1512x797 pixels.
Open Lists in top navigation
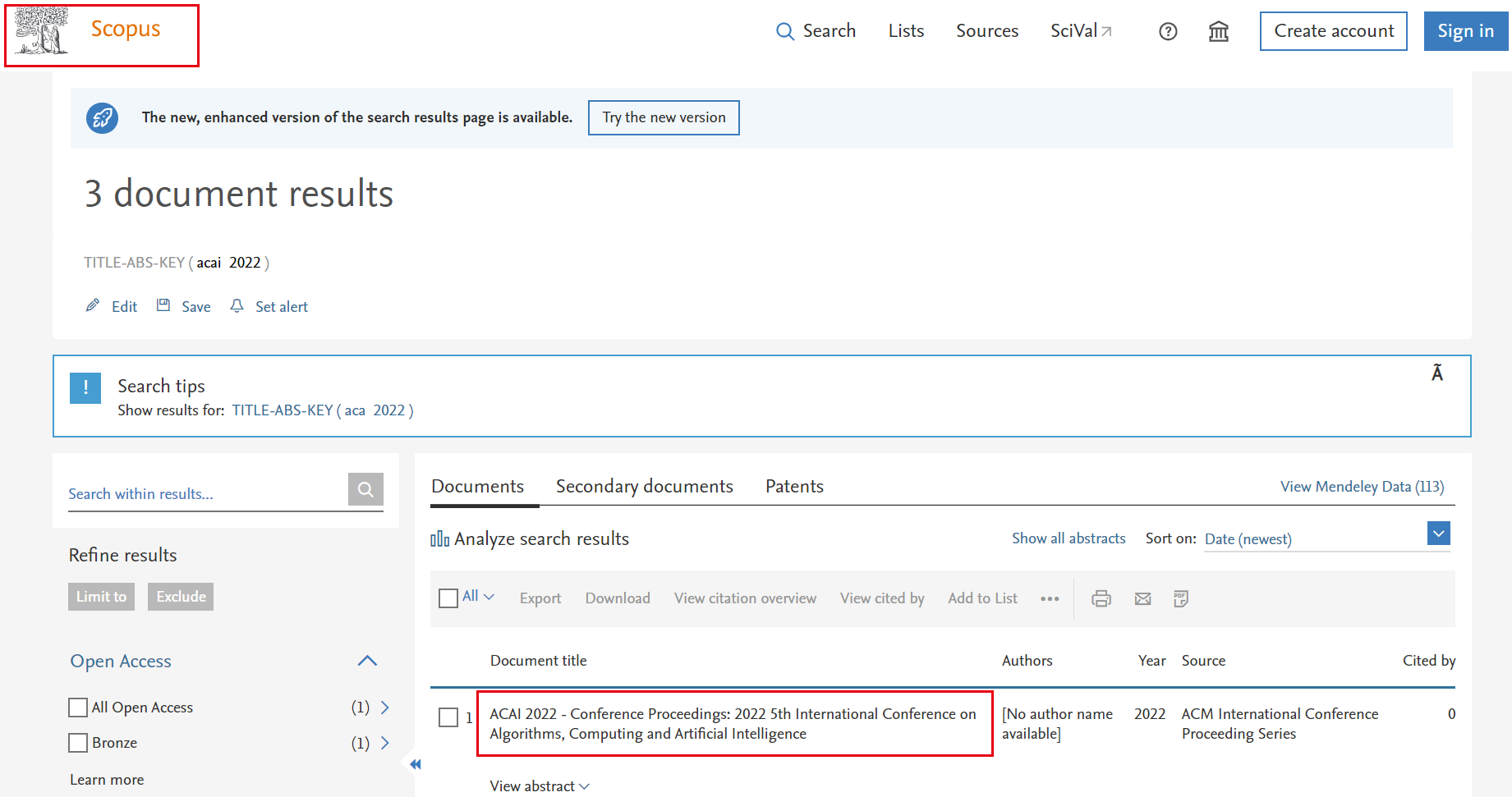(x=906, y=31)
